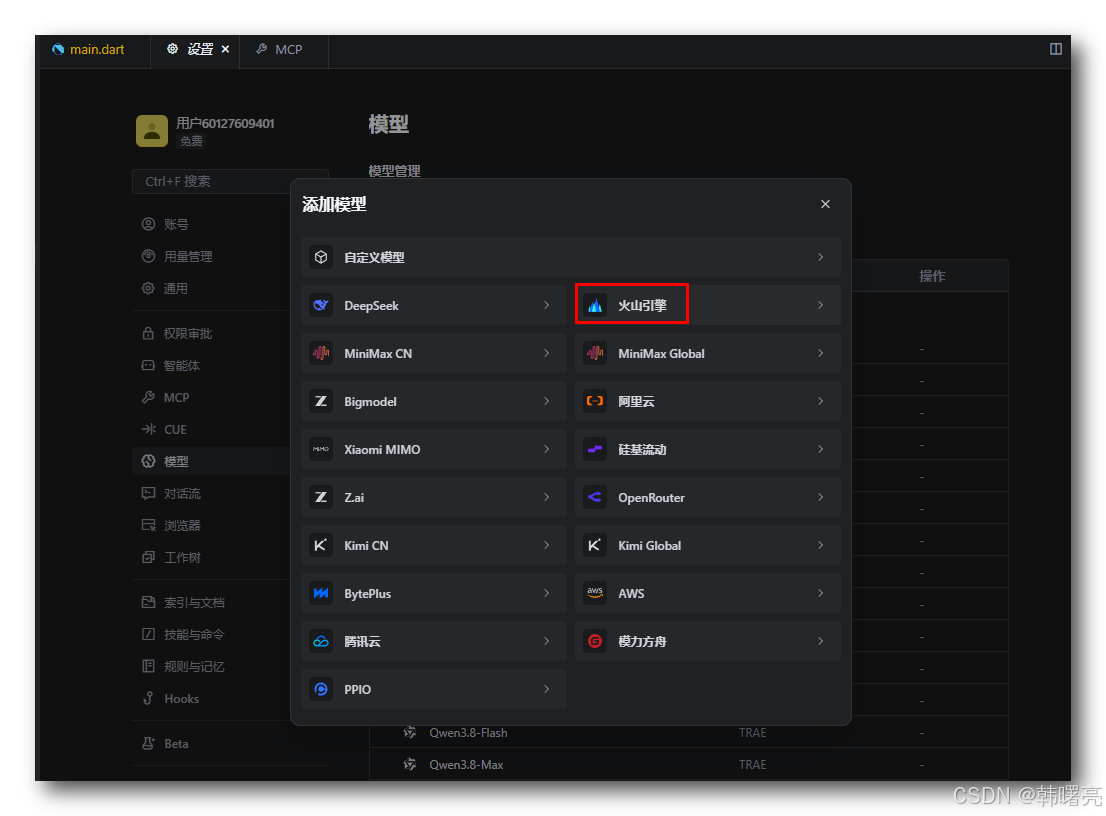Click the Qwen3.8-Max model row text
Image resolution: width=1106 pixels, height=816 pixels.
[466, 765]
